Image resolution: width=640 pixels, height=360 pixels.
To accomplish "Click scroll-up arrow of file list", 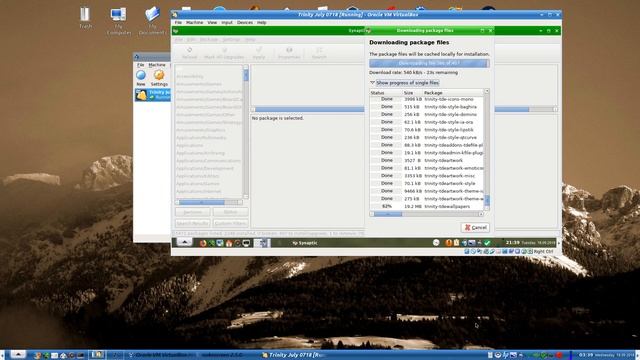I will click(487, 91).
